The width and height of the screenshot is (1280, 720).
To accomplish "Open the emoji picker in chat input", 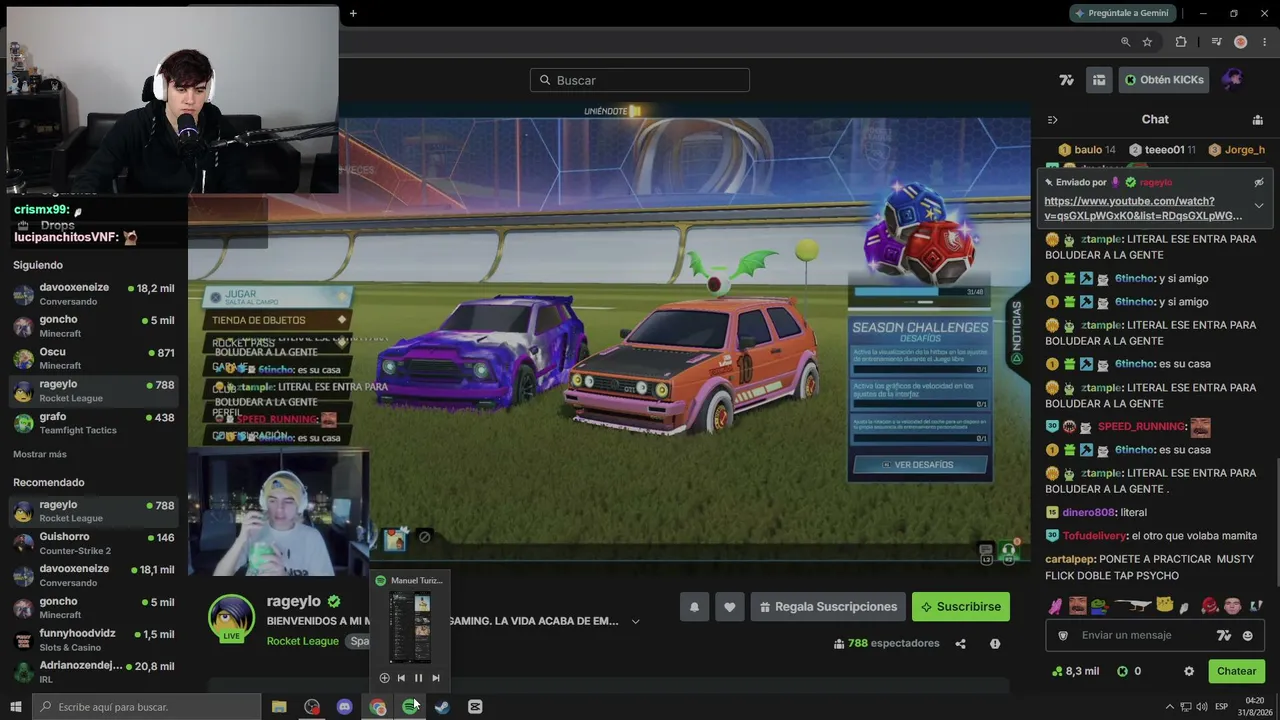I will tap(1248, 636).
